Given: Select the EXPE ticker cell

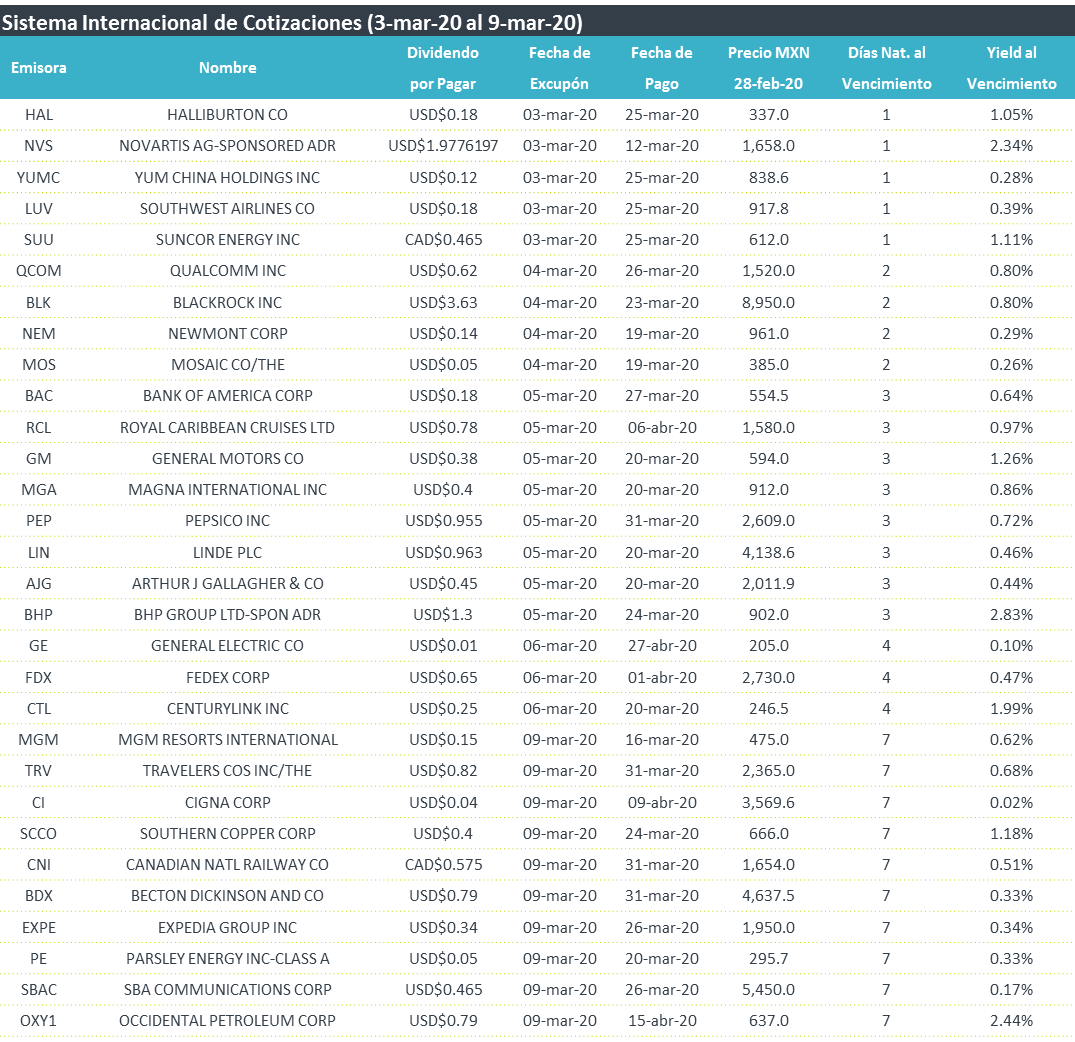Looking at the screenshot, I should [38, 928].
